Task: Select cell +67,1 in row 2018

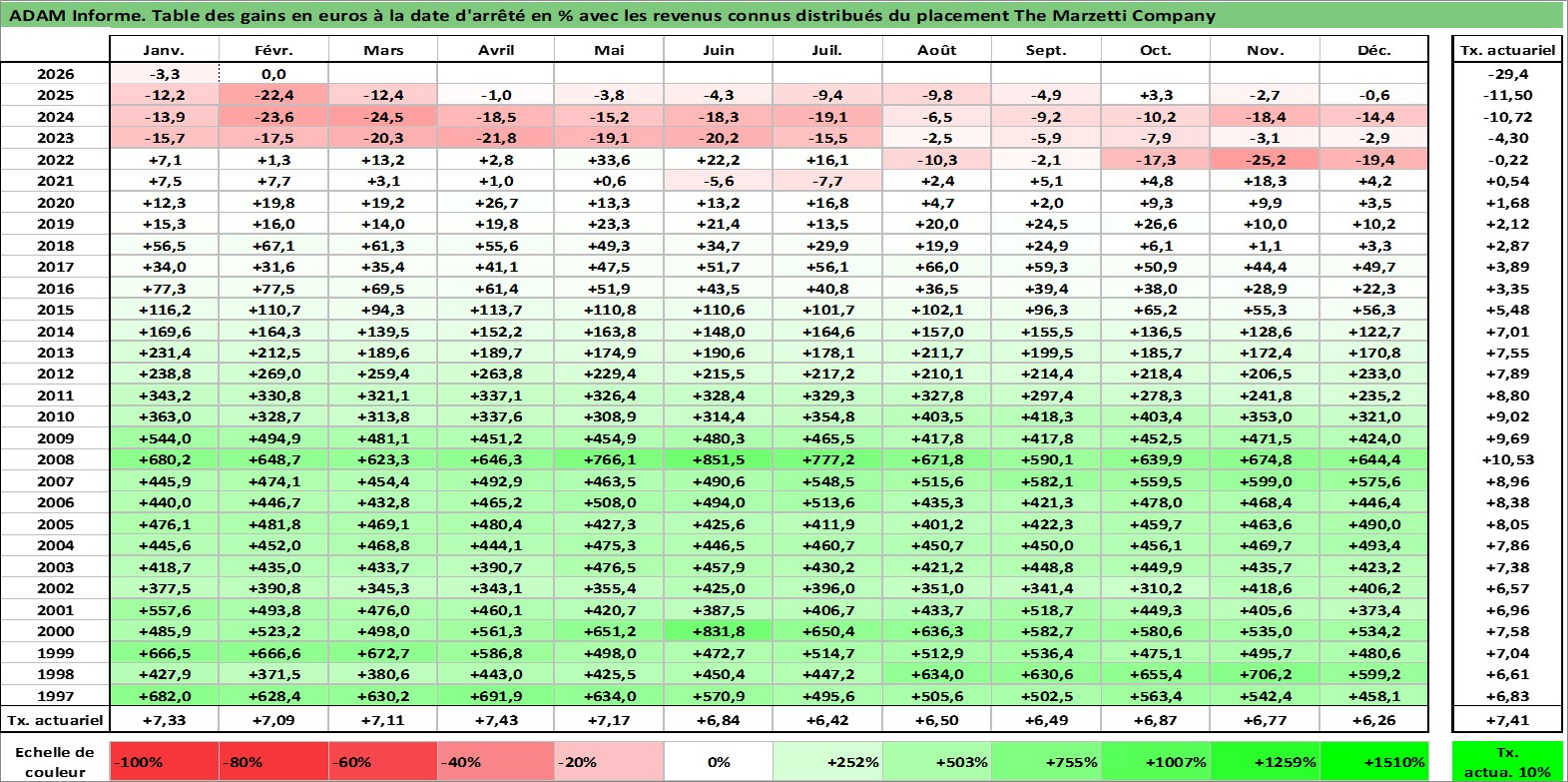Action: tap(273, 246)
